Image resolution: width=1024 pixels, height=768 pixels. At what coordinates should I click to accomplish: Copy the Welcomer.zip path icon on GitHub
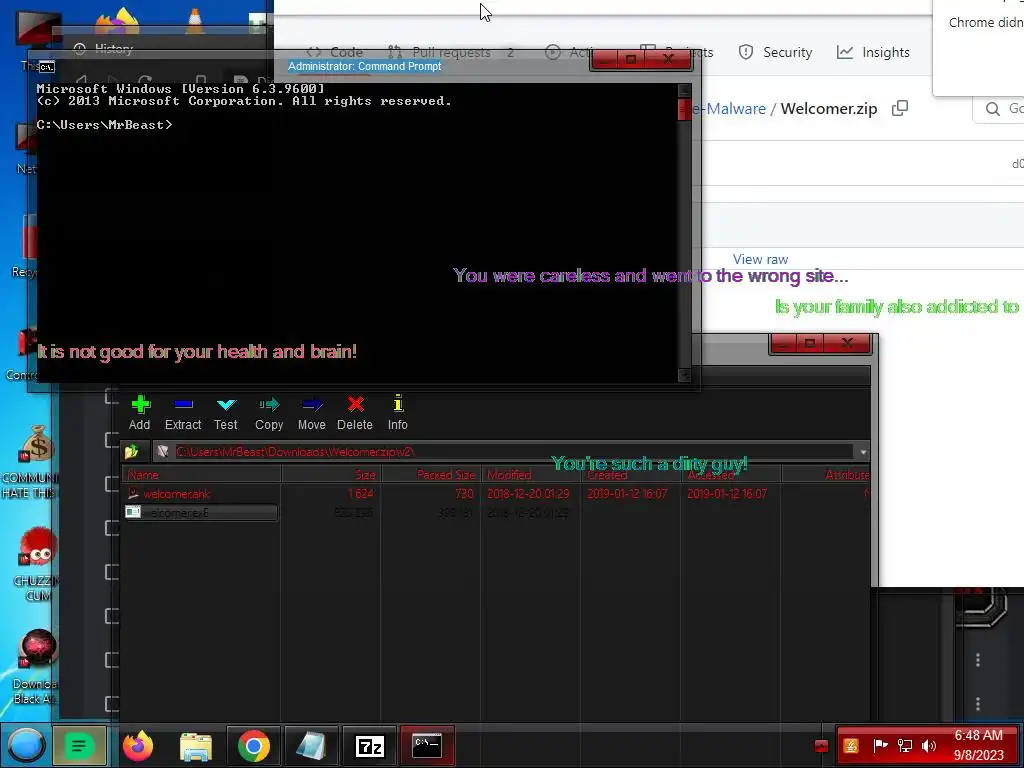(x=900, y=108)
